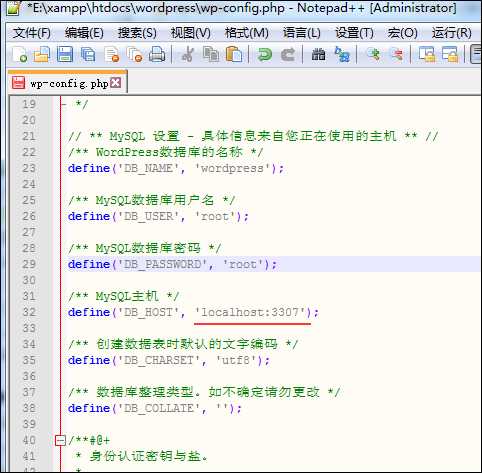This screenshot has height=473, width=482.
Task: Click the Replace toolbar icon
Action: (x=342, y=54)
